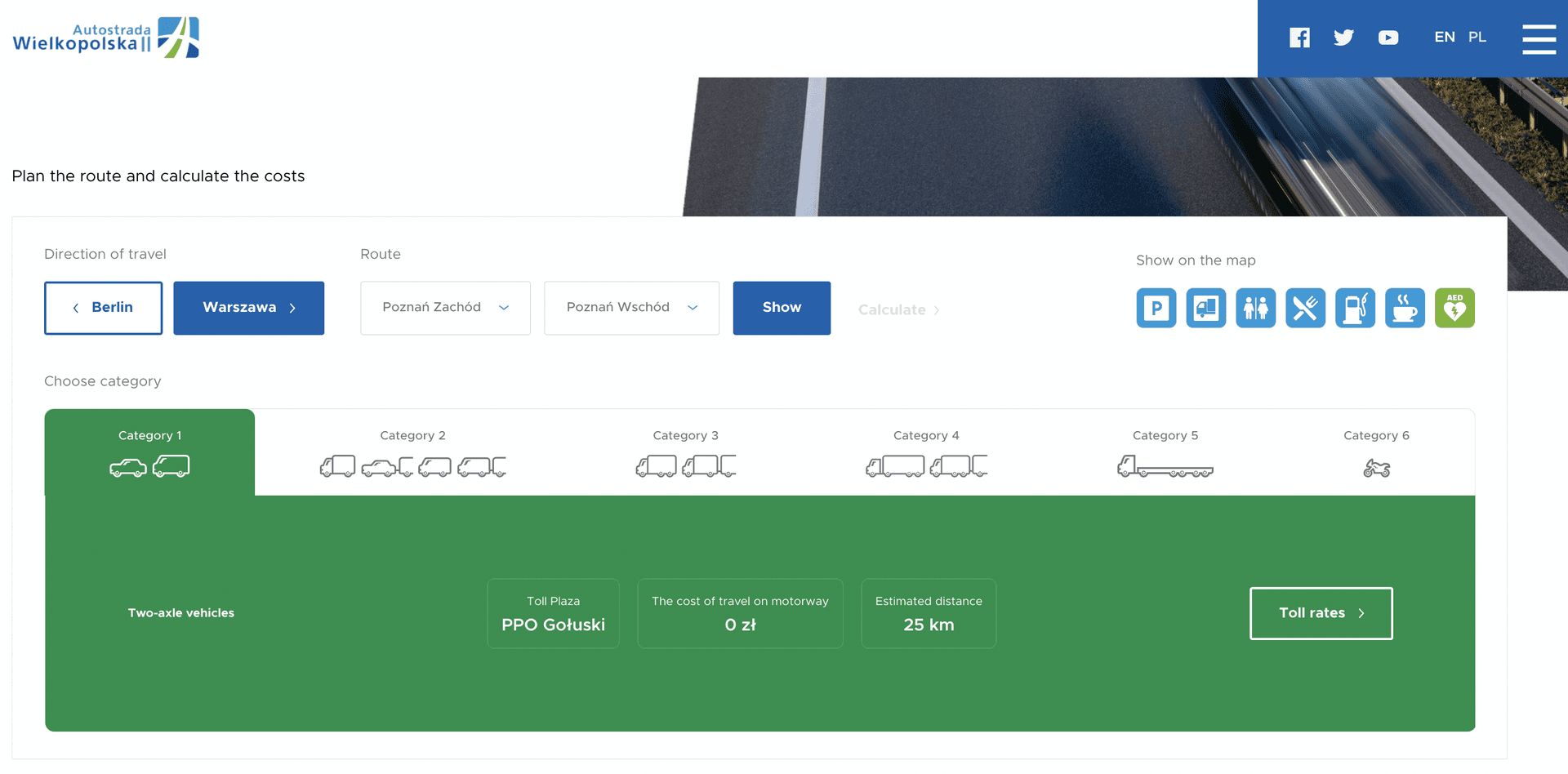Open the Toll rates button
This screenshot has width=1568, height=774.
tap(1321, 613)
